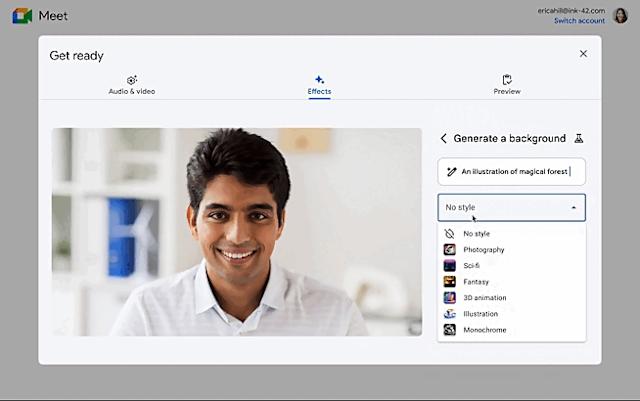Click the experimental labs flask icon

tap(578, 139)
